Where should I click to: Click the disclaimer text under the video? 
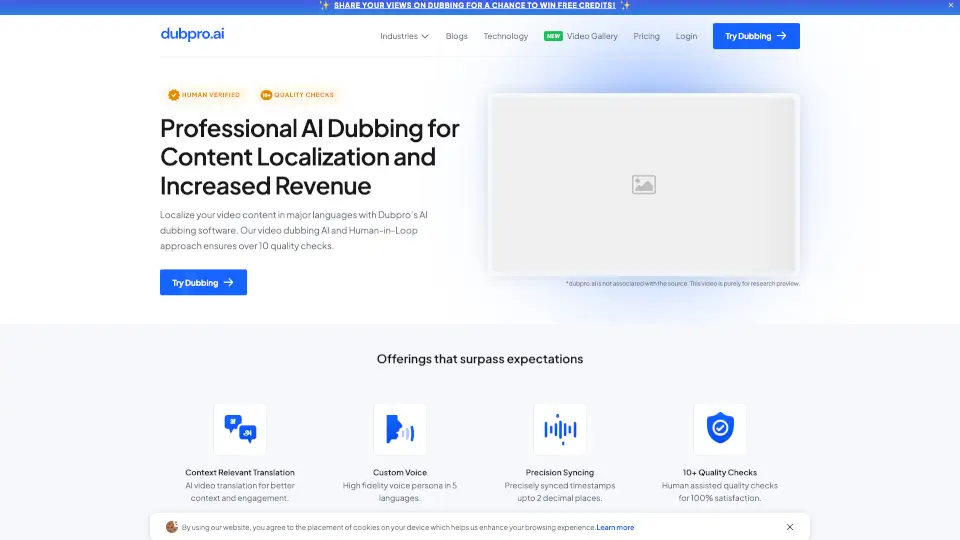[683, 283]
